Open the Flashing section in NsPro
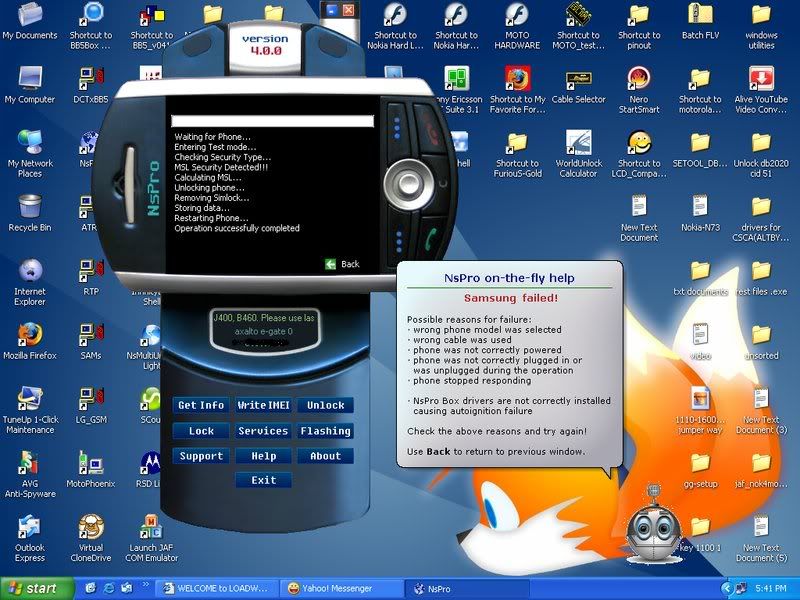Image resolution: width=800 pixels, height=600 pixels. pyautogui.click(x=326, y=431)
